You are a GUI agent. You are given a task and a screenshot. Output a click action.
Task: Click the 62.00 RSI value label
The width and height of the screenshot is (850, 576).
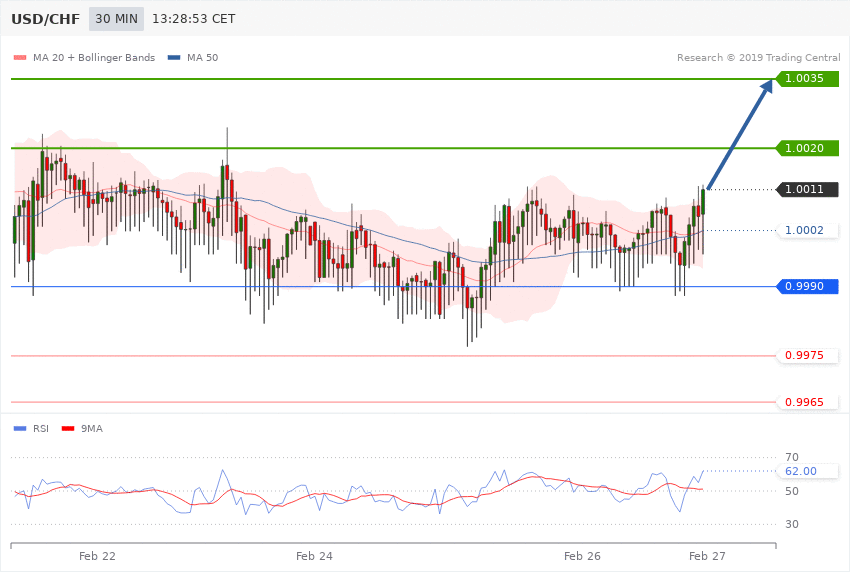pyautogui.click(x=808, y=471)
